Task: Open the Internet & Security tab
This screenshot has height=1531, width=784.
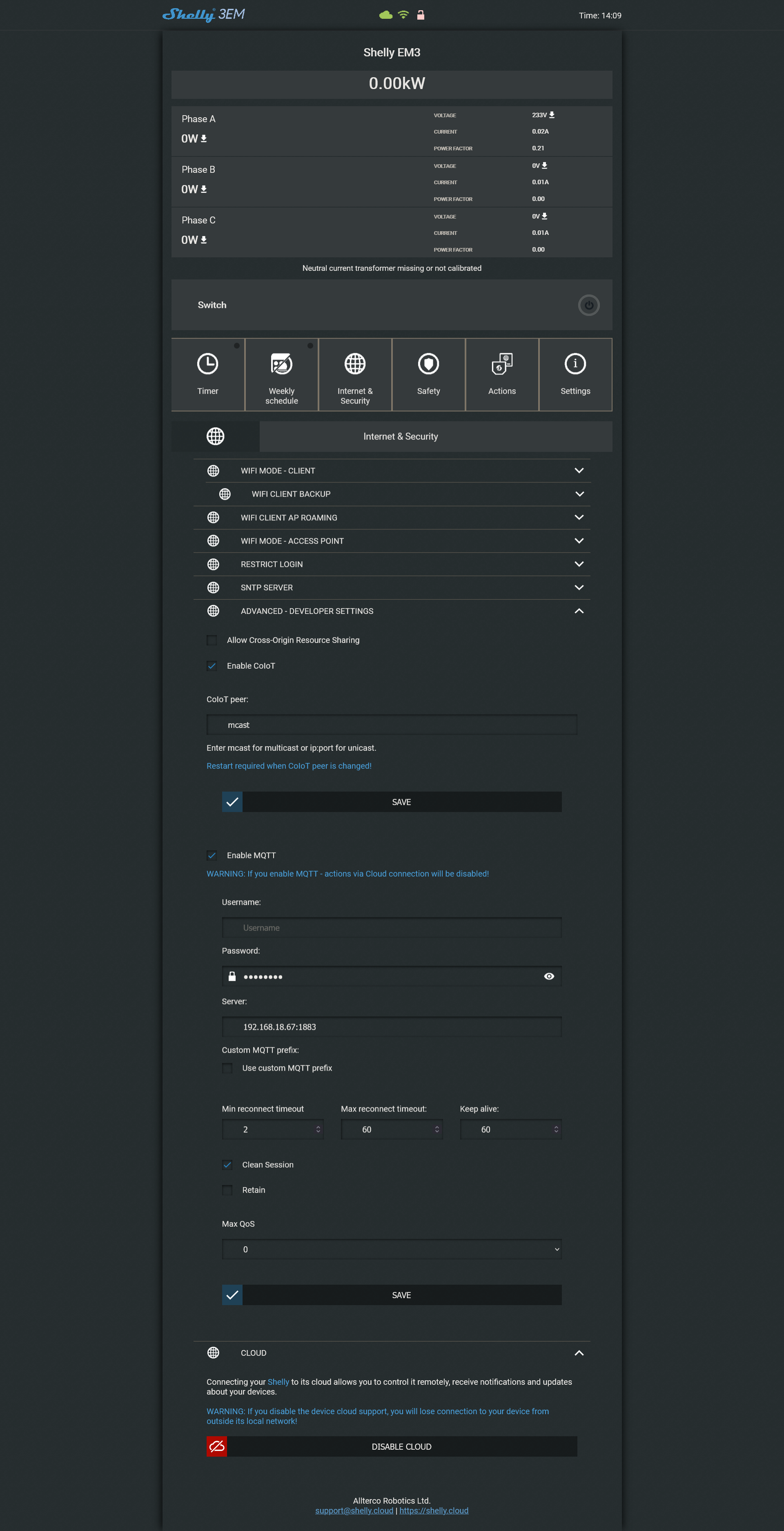Action: pos(355,375)
